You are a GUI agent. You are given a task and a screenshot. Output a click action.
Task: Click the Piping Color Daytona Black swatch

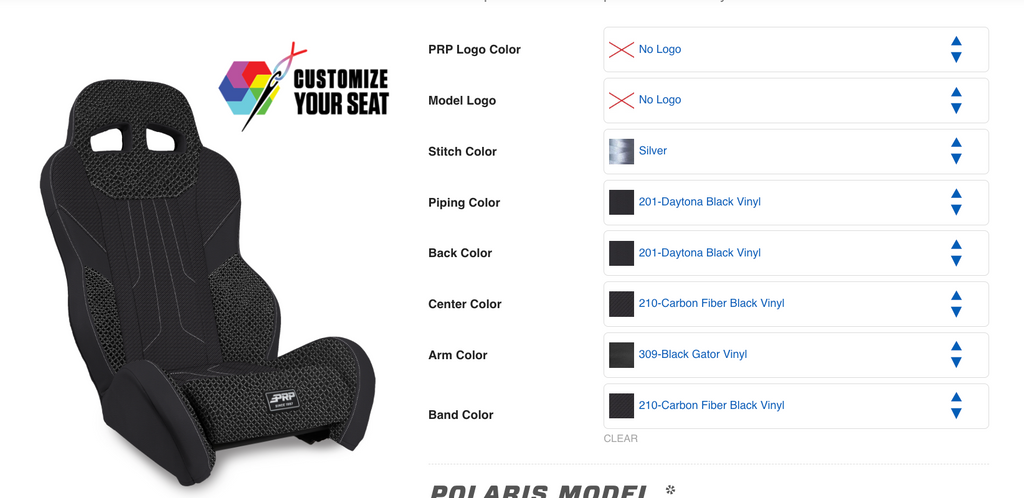click(621, 202)
